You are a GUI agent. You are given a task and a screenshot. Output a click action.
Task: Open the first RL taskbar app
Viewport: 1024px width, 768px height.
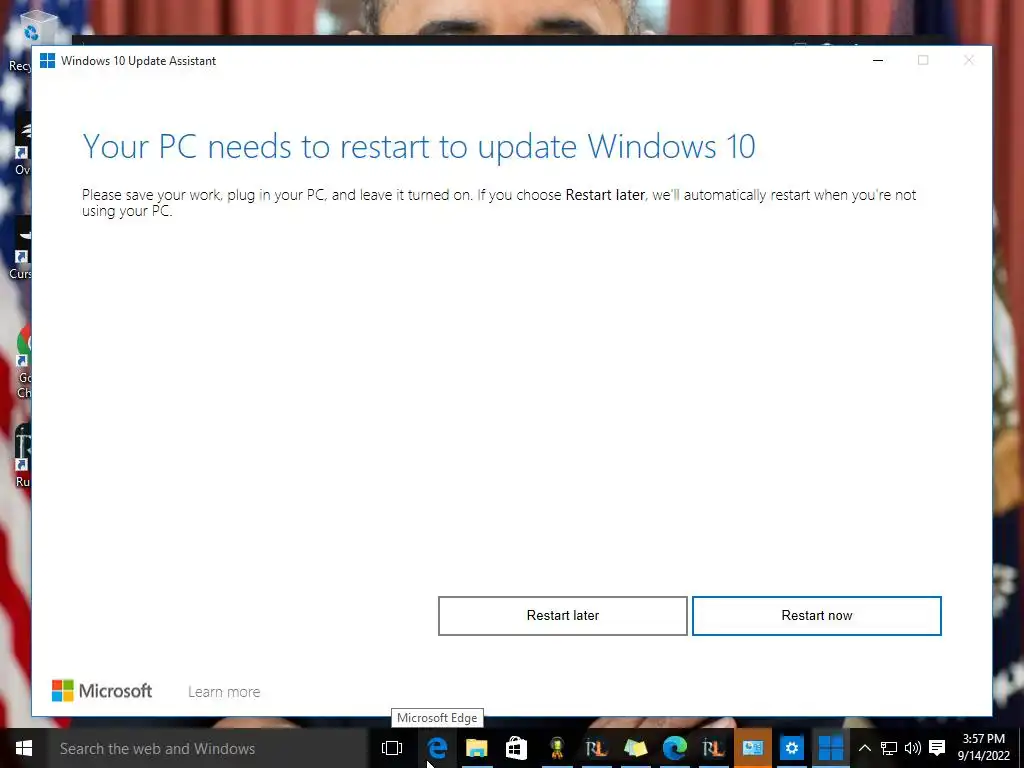click(596, 748)
